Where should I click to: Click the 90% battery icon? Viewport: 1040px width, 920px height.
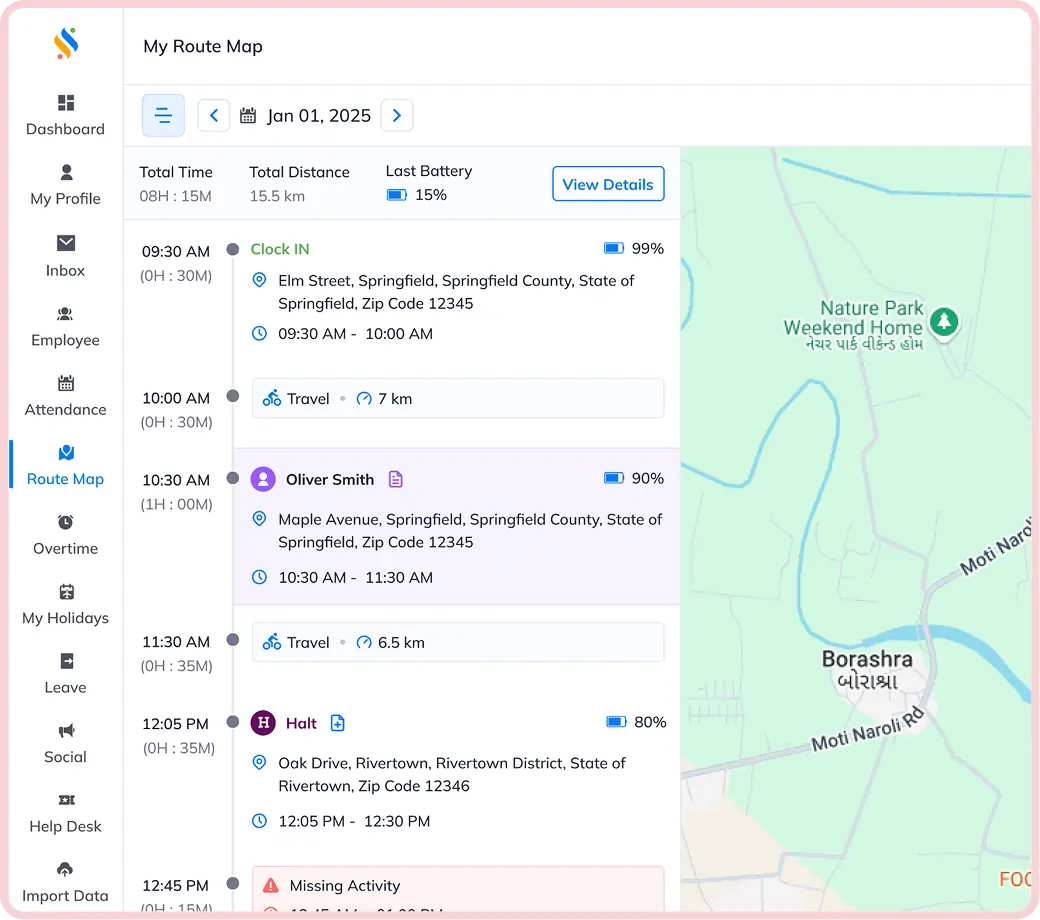tap(614, 478)
